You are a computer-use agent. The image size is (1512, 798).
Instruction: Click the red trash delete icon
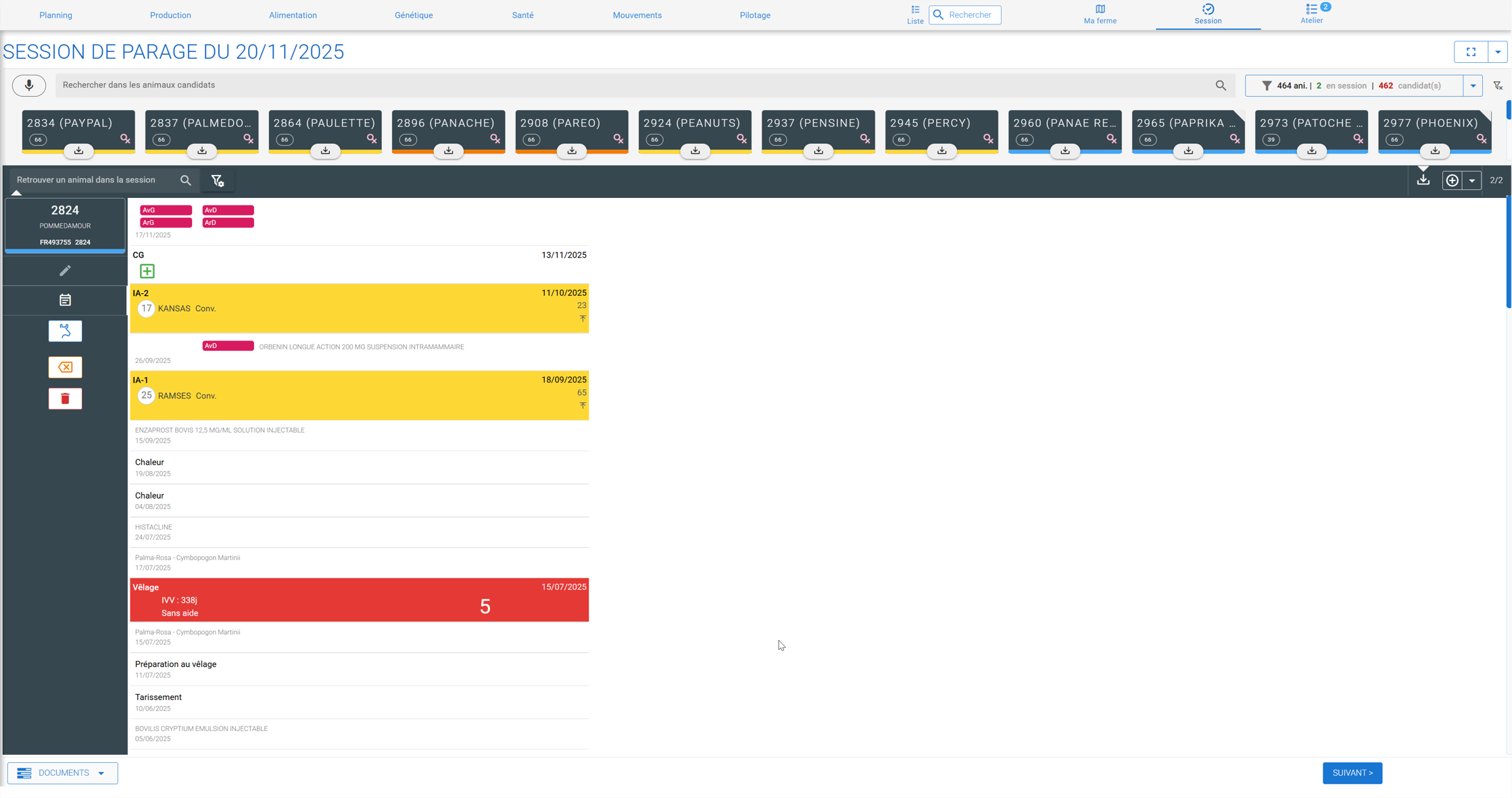point(65,399)
